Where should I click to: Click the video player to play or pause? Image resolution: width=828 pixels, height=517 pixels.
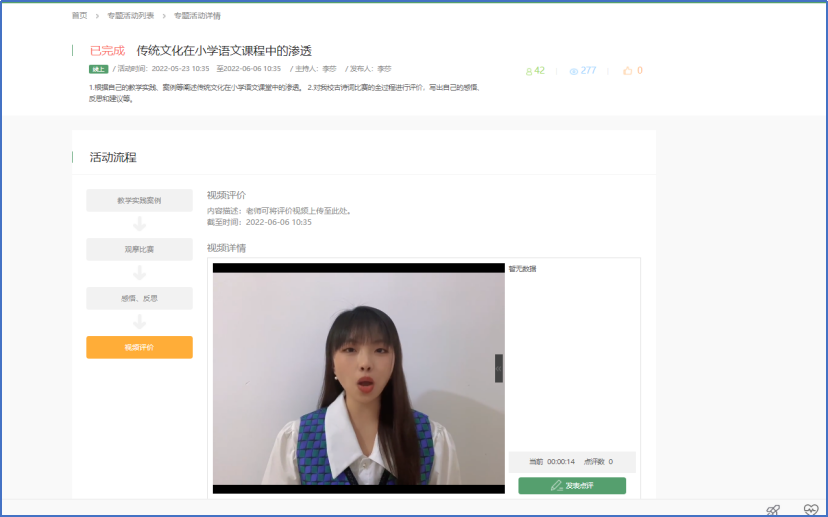coord(358,378)
